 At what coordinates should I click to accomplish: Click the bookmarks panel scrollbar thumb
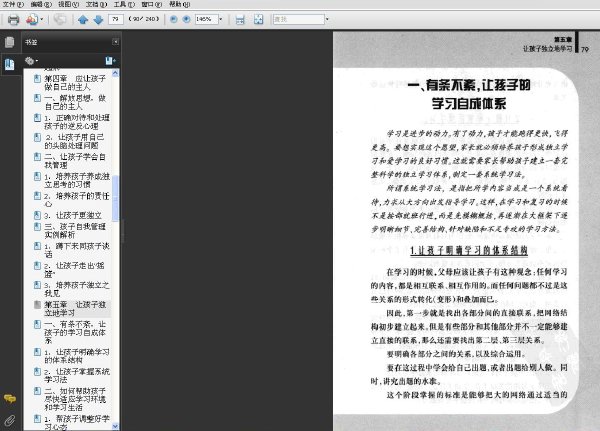pyautogui.click(x=116, y=199)
